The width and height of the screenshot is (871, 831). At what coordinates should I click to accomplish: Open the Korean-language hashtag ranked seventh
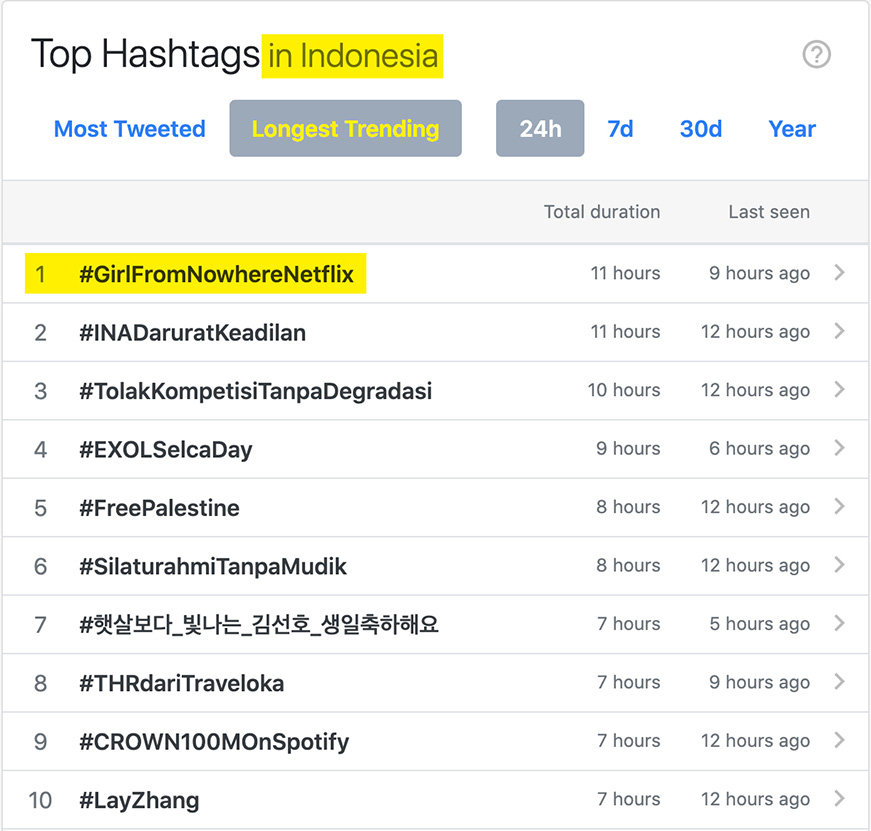point(259,625)
